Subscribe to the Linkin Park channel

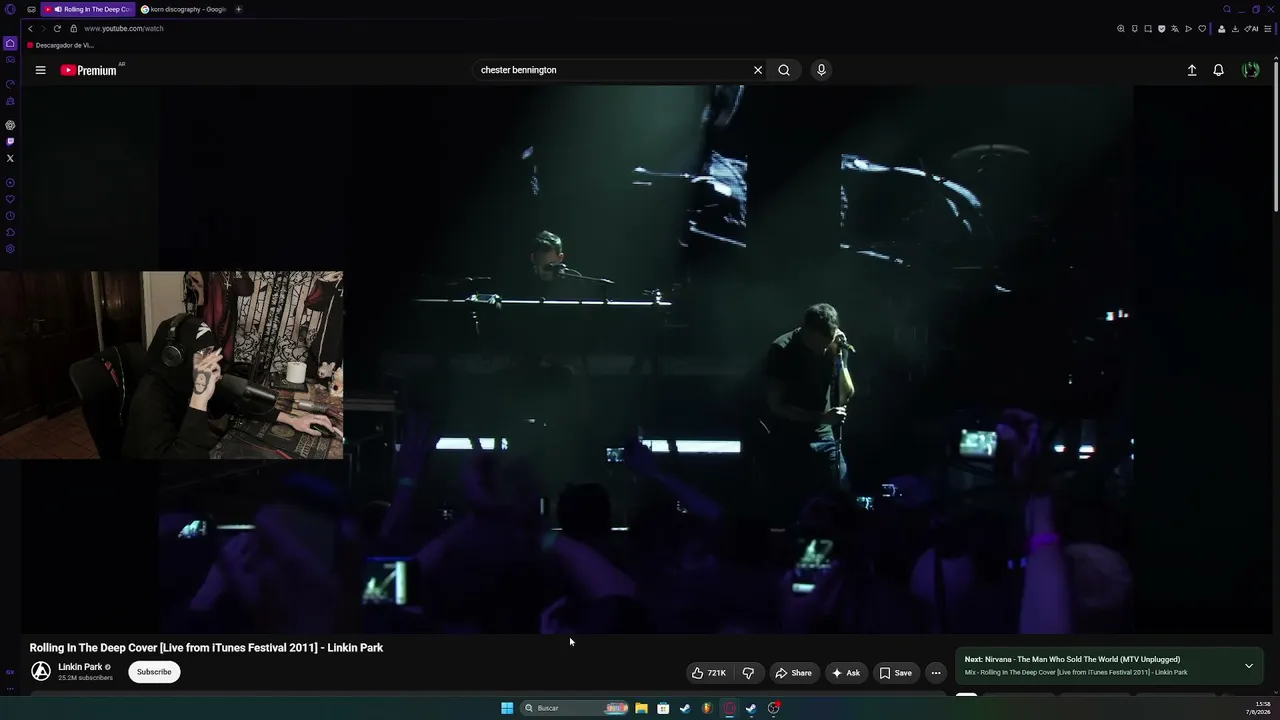154,672
